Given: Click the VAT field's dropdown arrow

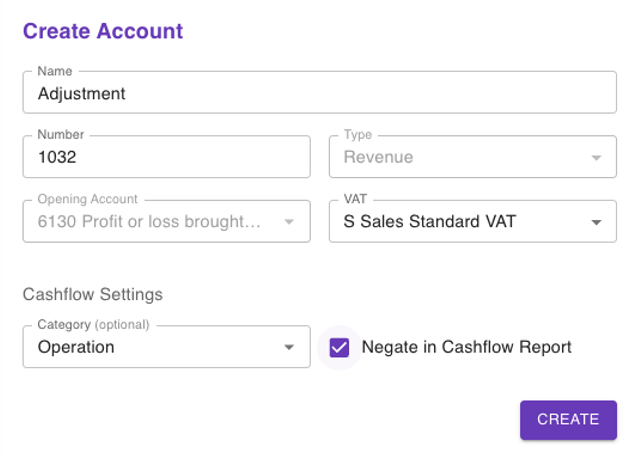Looking at the screenshot, I should pyautogui.click(x=596, y=222).
